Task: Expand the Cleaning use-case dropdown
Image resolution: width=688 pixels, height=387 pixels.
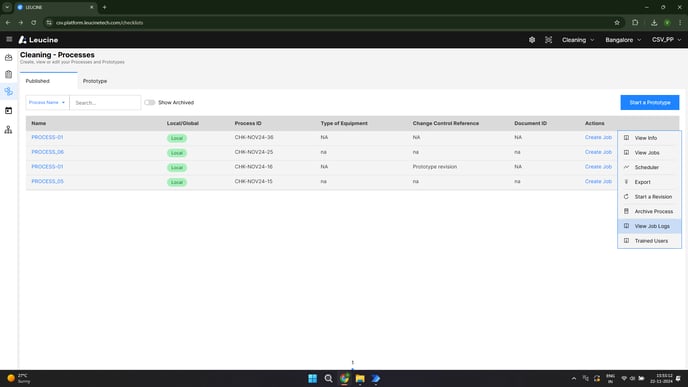Action: [x=578, y=40]
